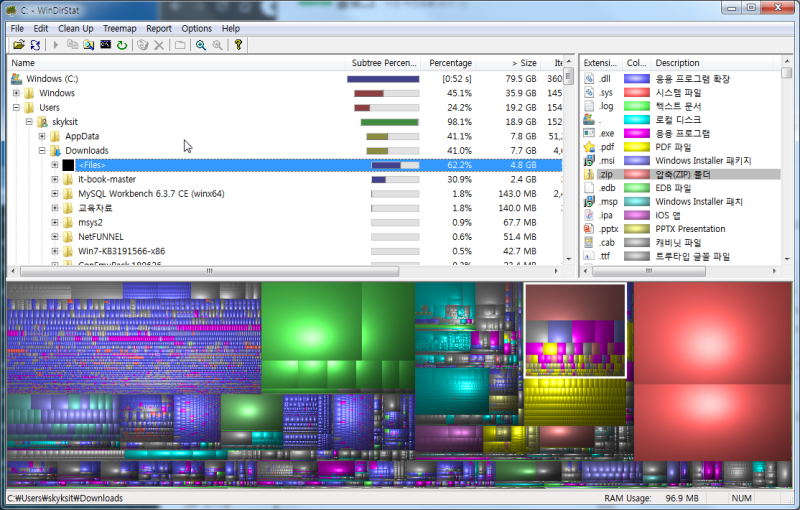800x510 pixels.
Task: Click the magenta .exe color swatch
Action: 637,133
